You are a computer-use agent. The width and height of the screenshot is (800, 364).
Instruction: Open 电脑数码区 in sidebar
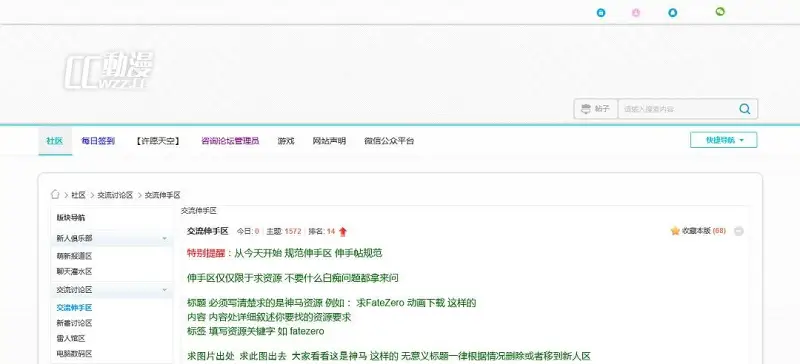(x=74, y=354)
